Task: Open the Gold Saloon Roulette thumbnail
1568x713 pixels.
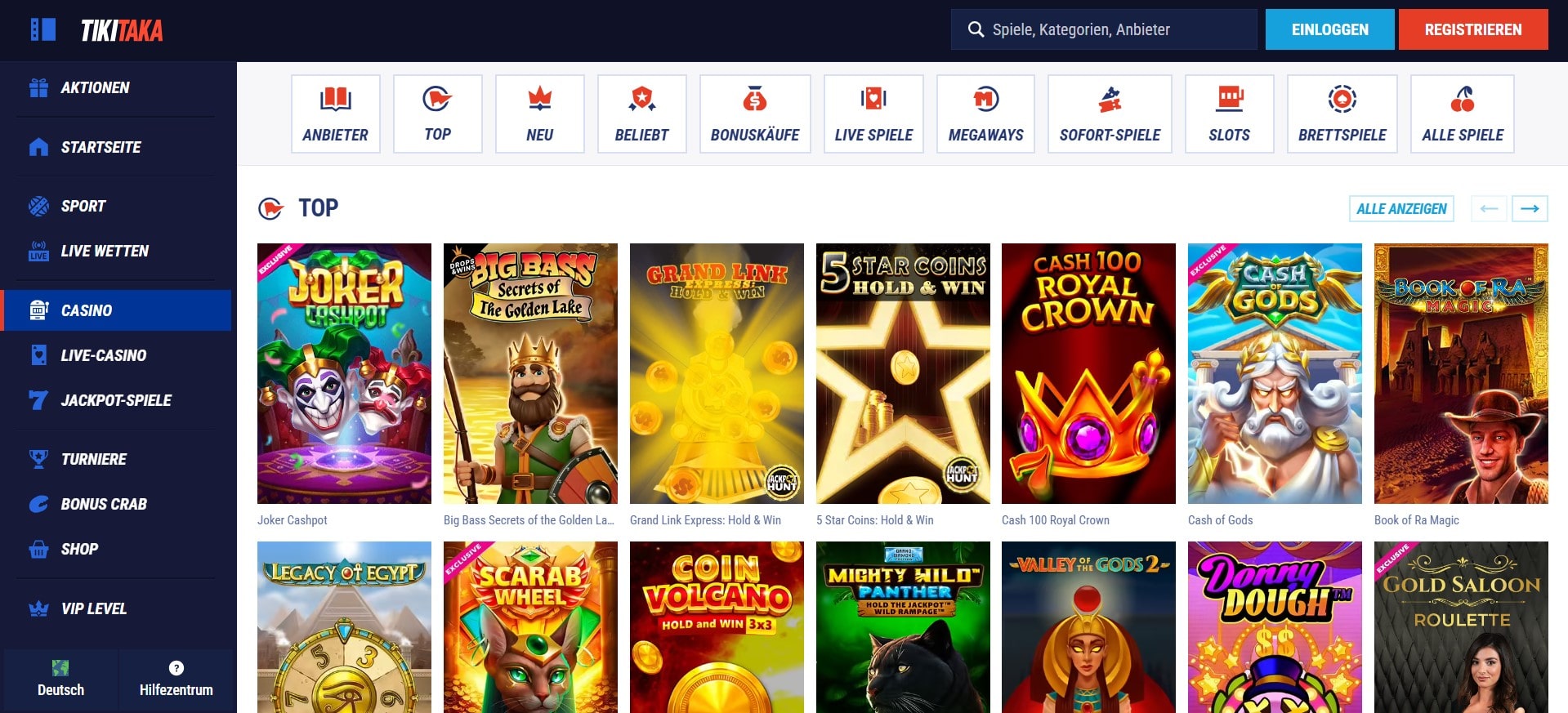Action: click(x=1461, y=627)
